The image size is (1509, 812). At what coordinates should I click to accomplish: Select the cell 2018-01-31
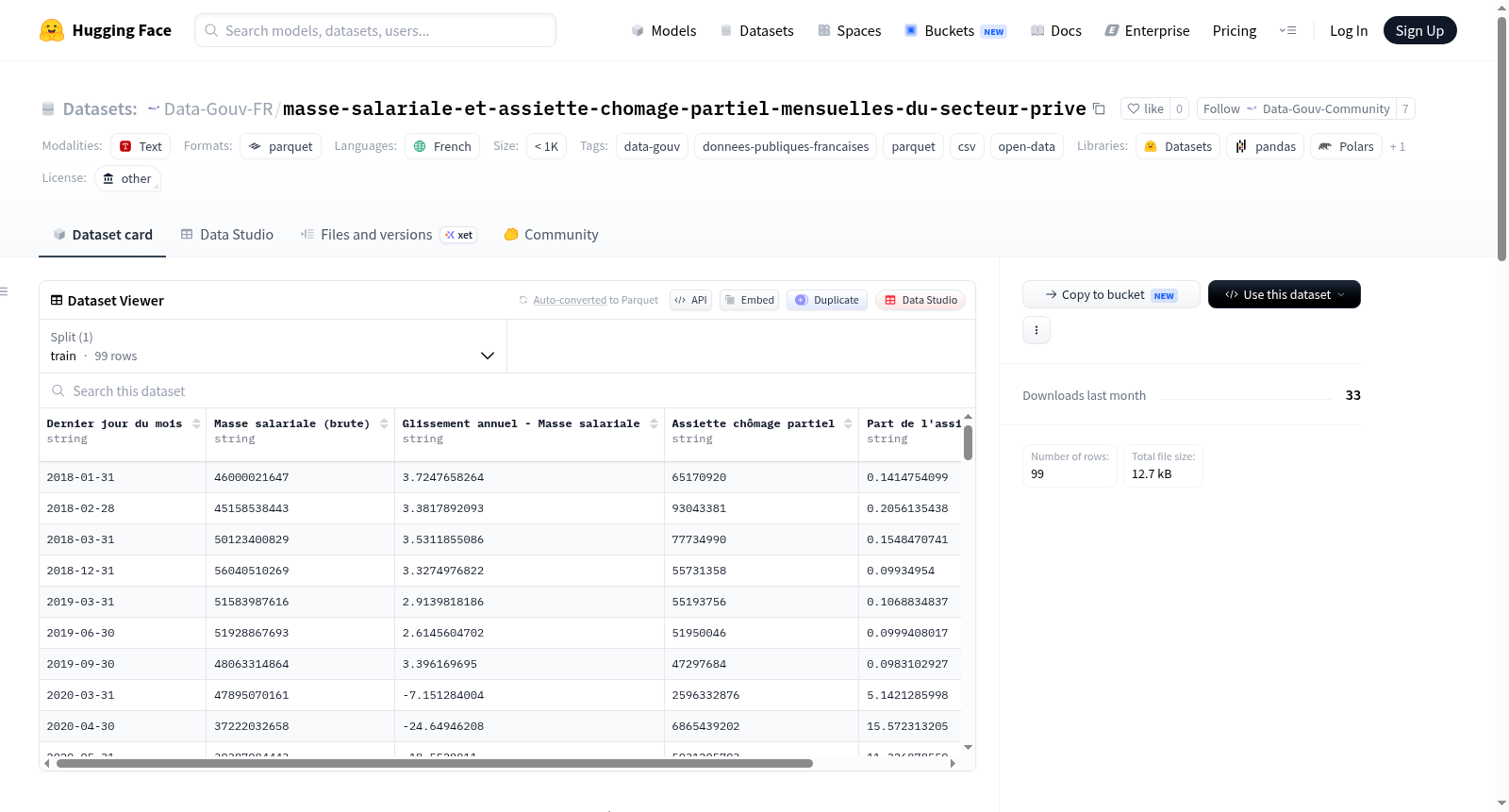[x=123, y=477]
